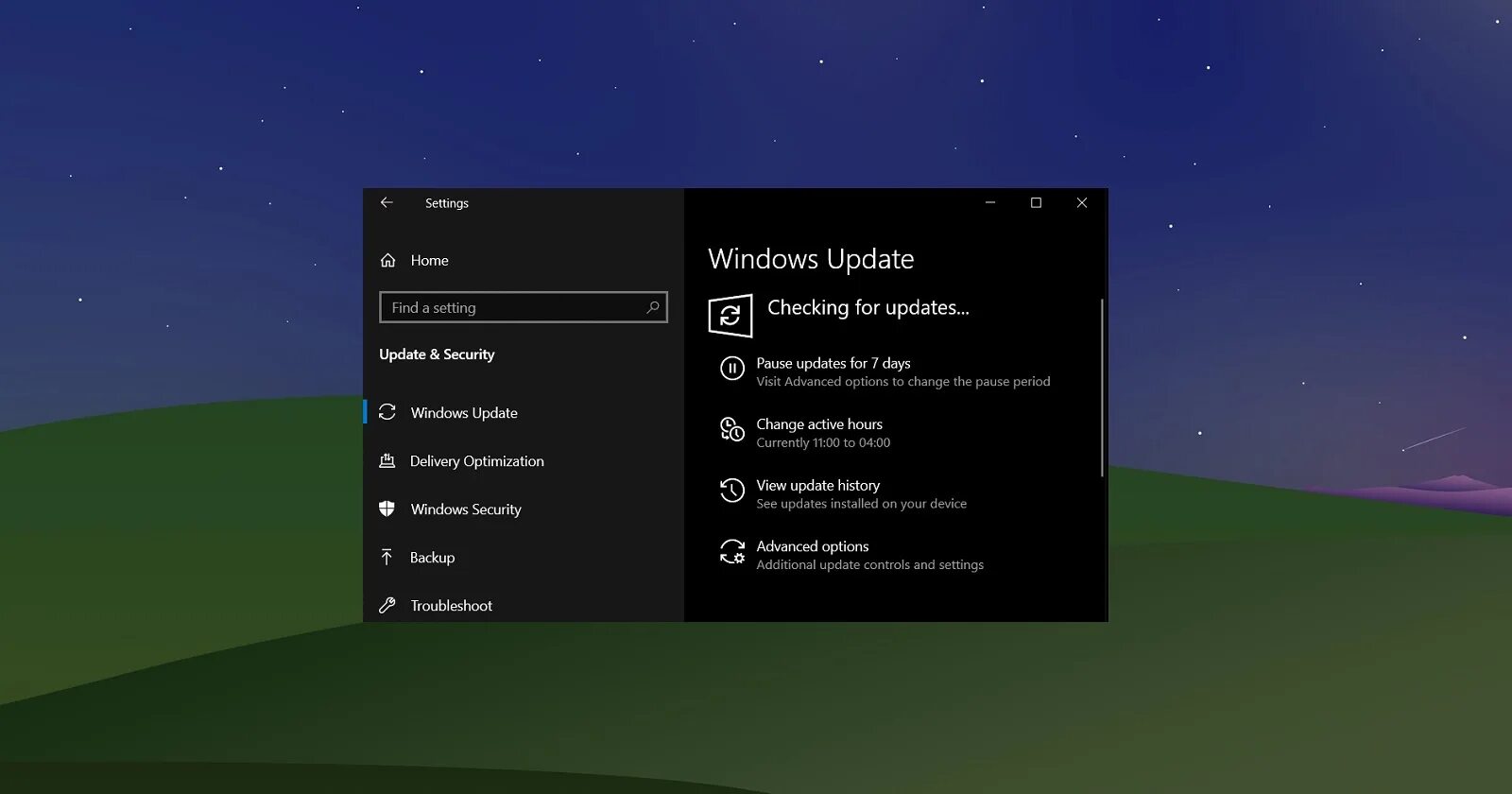1512x794 pixels.
Task: Click the vertical scrollbar in Windows Update pane
Action: [1102, 388]
